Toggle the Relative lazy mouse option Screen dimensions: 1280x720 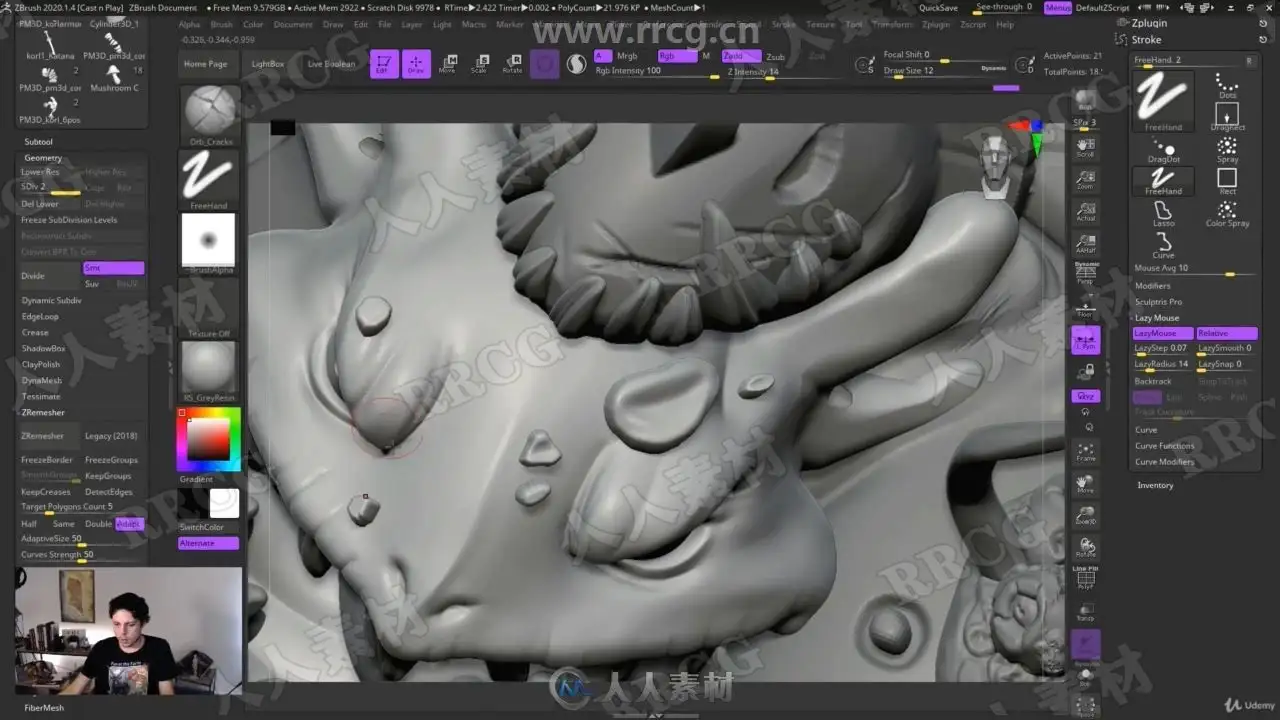[1226, 333]
